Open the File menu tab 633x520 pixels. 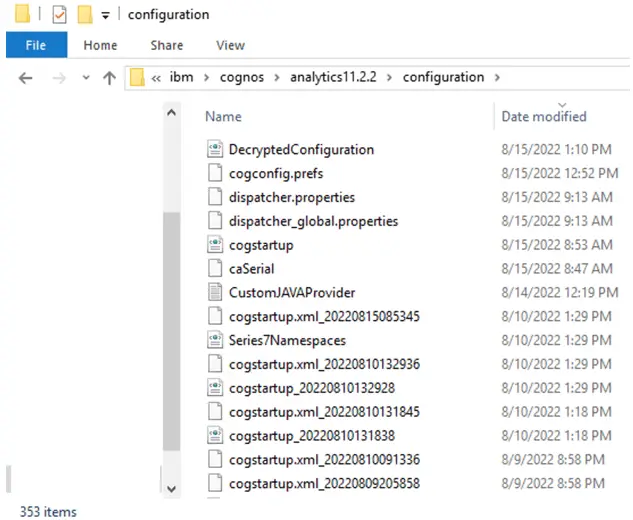(x=36, y=45)
